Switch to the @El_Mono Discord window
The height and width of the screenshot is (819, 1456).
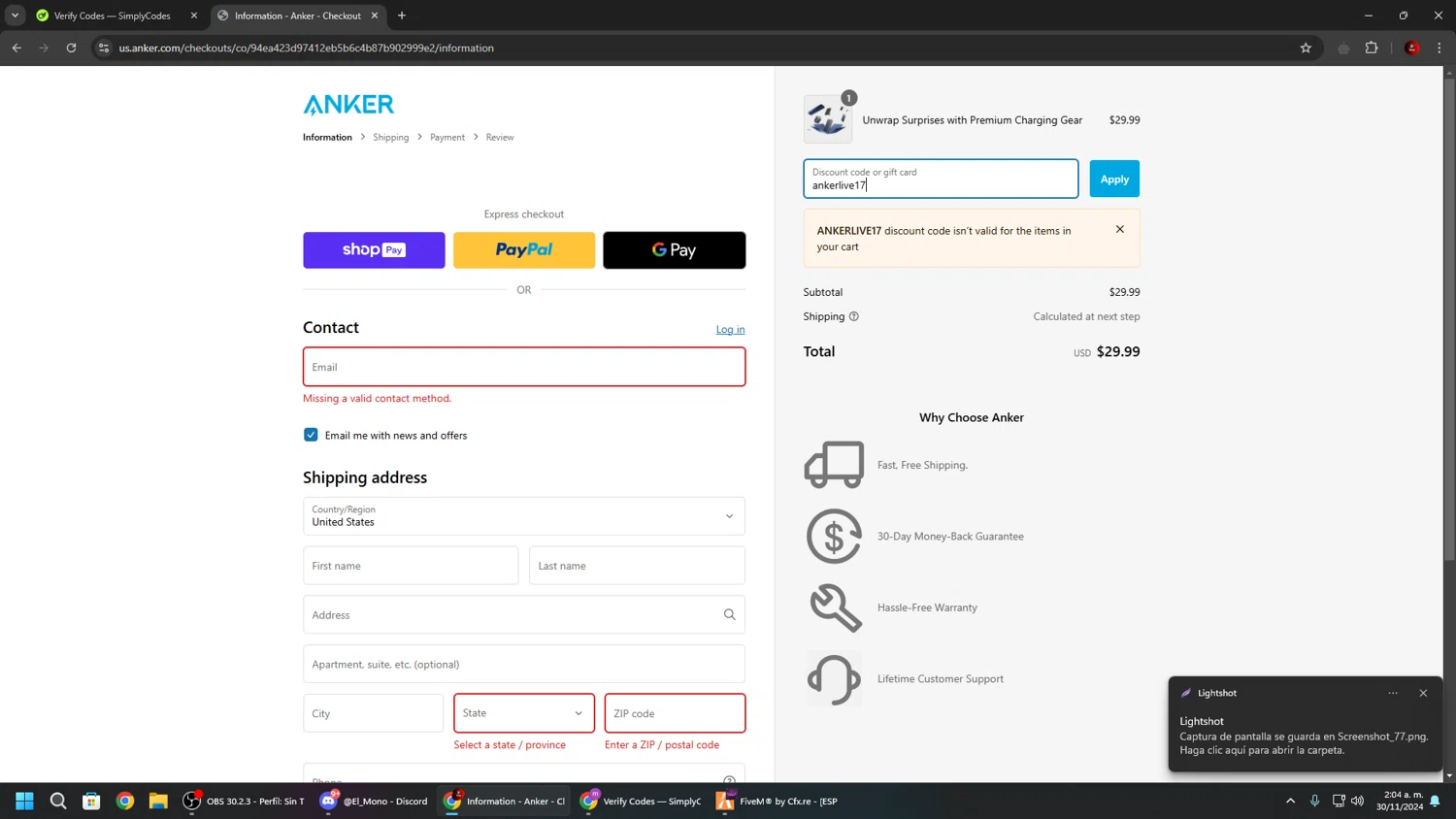tap(374, 802)
